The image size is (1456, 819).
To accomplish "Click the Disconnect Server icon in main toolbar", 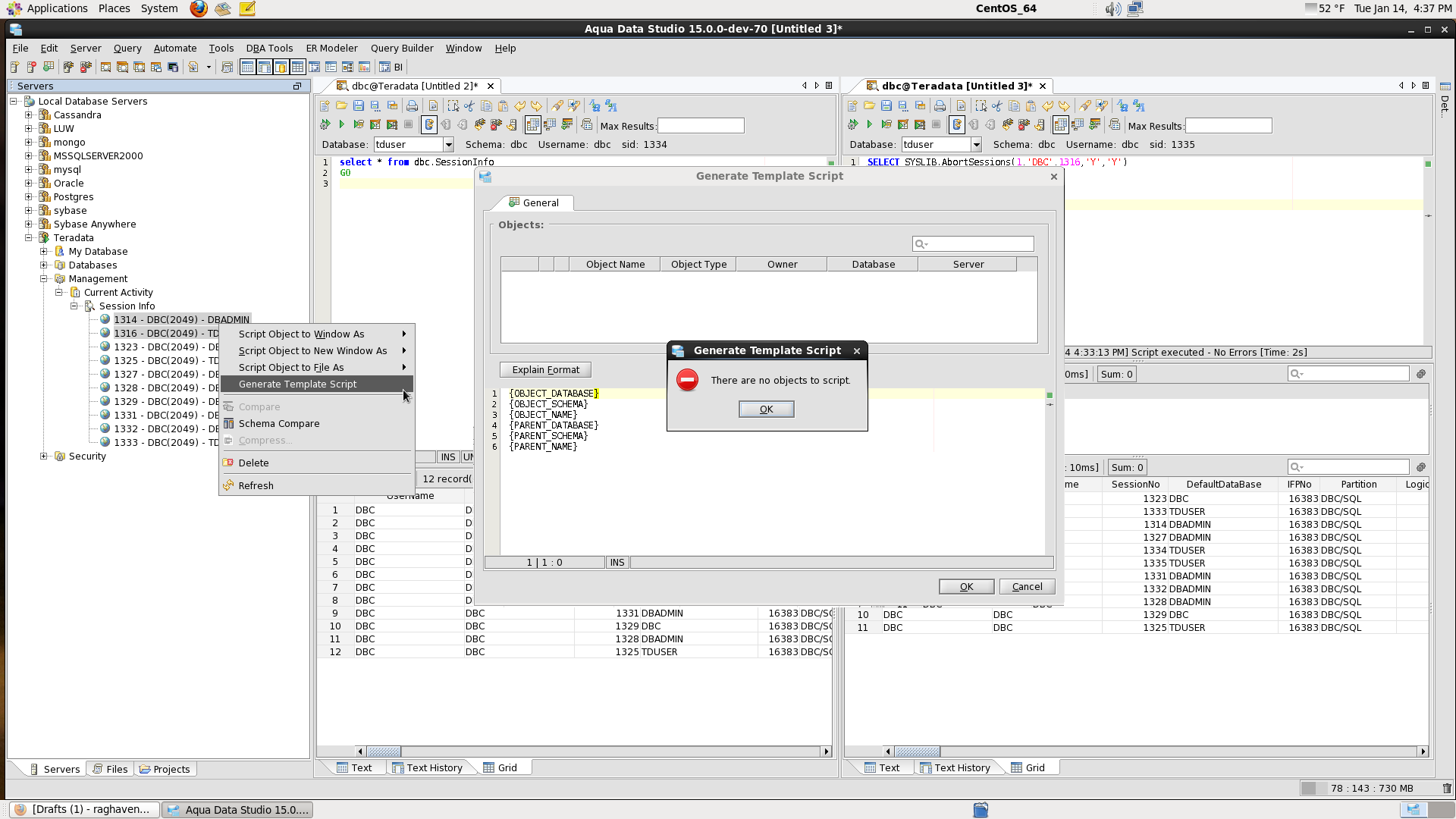I will click(86, 67).
